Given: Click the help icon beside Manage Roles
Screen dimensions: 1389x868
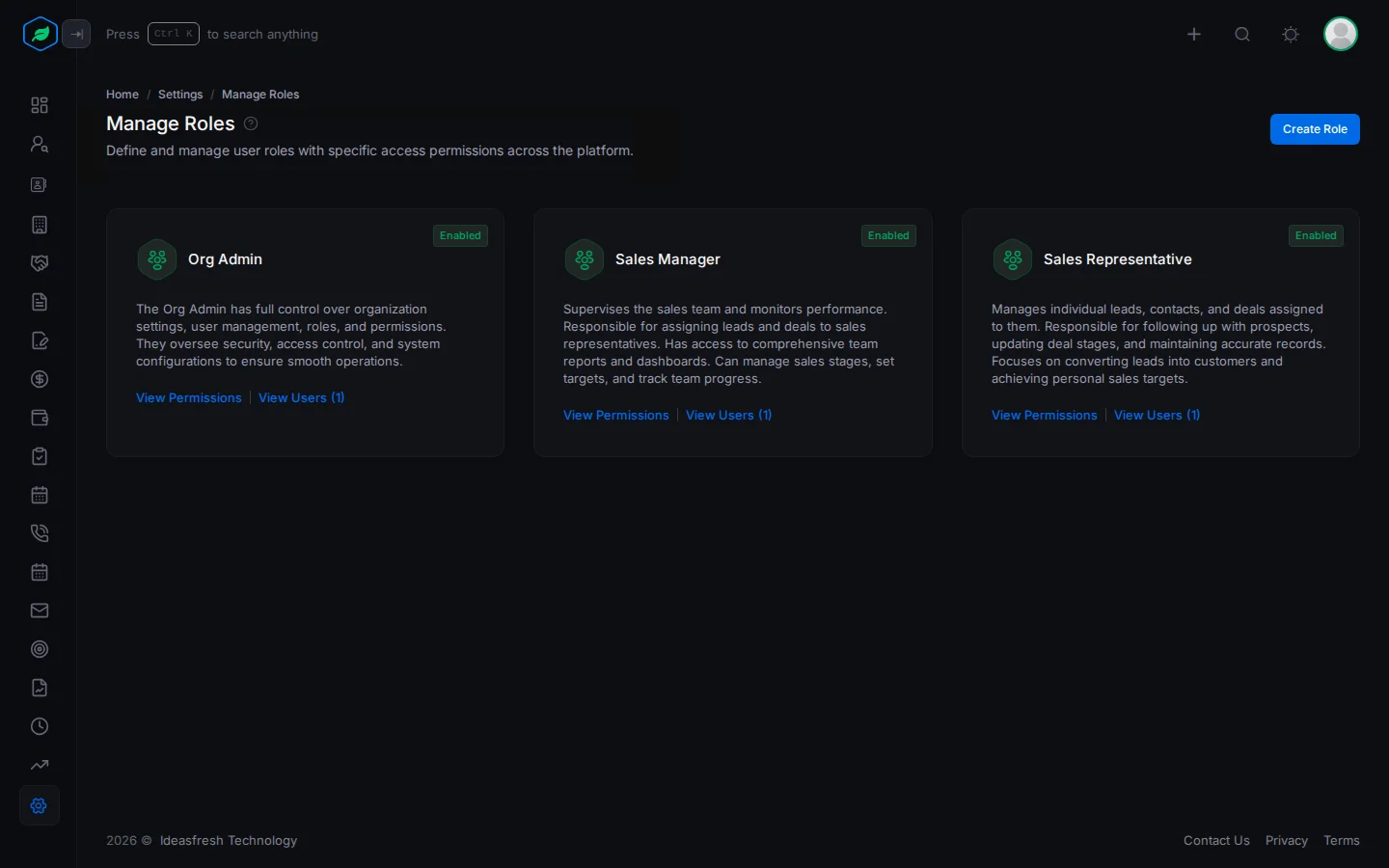Looking at the screenshot, I should [x=251, y=123].
